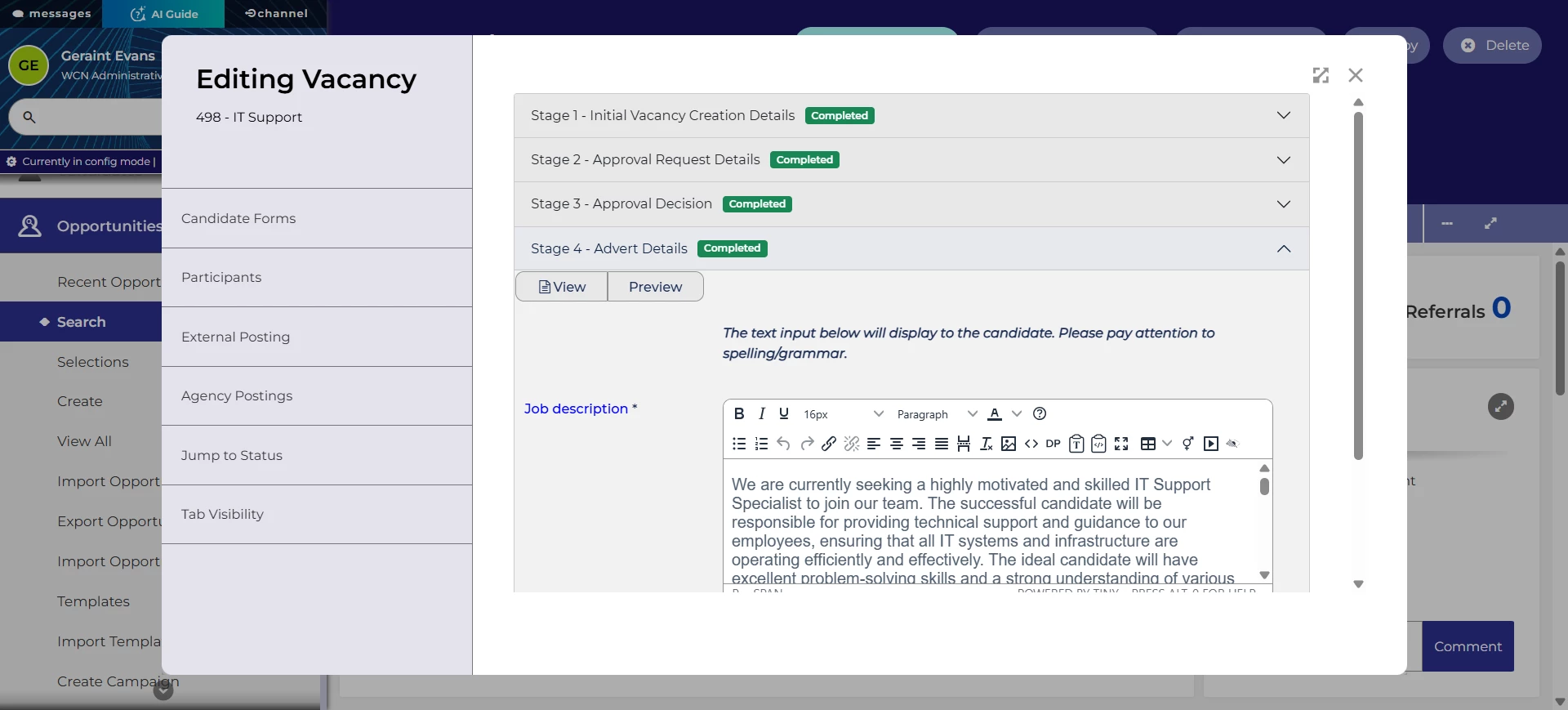This screenshot has width=1568, height=710.
Task: Click the crossed-eye icon in editor toolbar
Action: 1232,444
